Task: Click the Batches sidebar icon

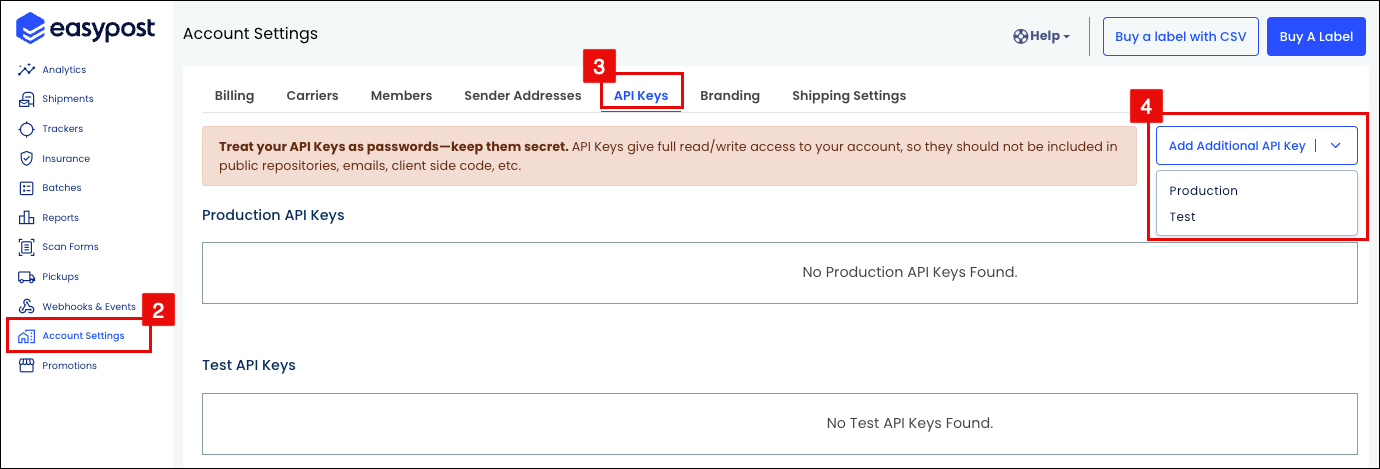Action: (x=27, y=188)
